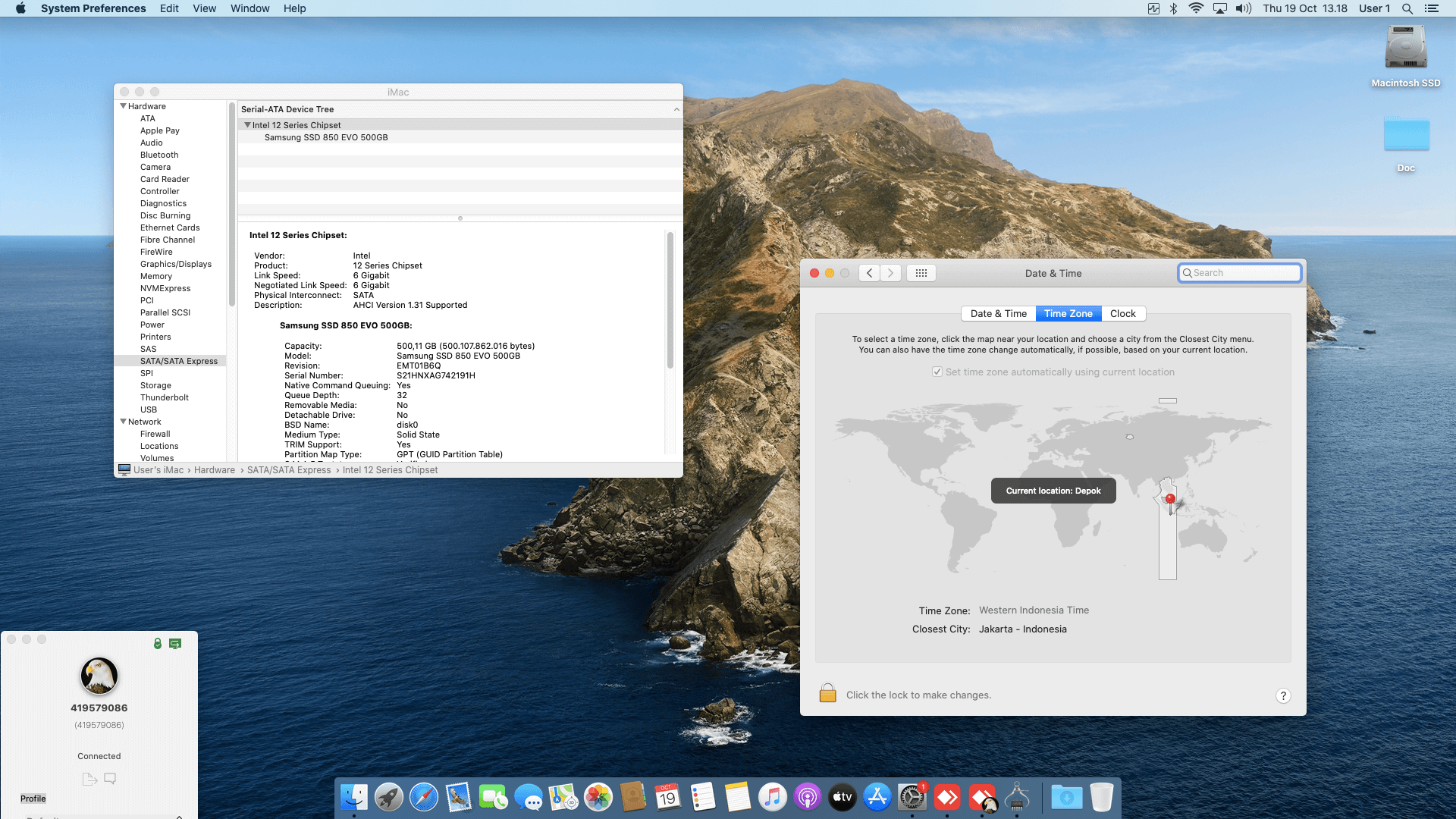The image size is (1456, 819).
Task: Open the Help menu
Action: click(x=294, y=8)
